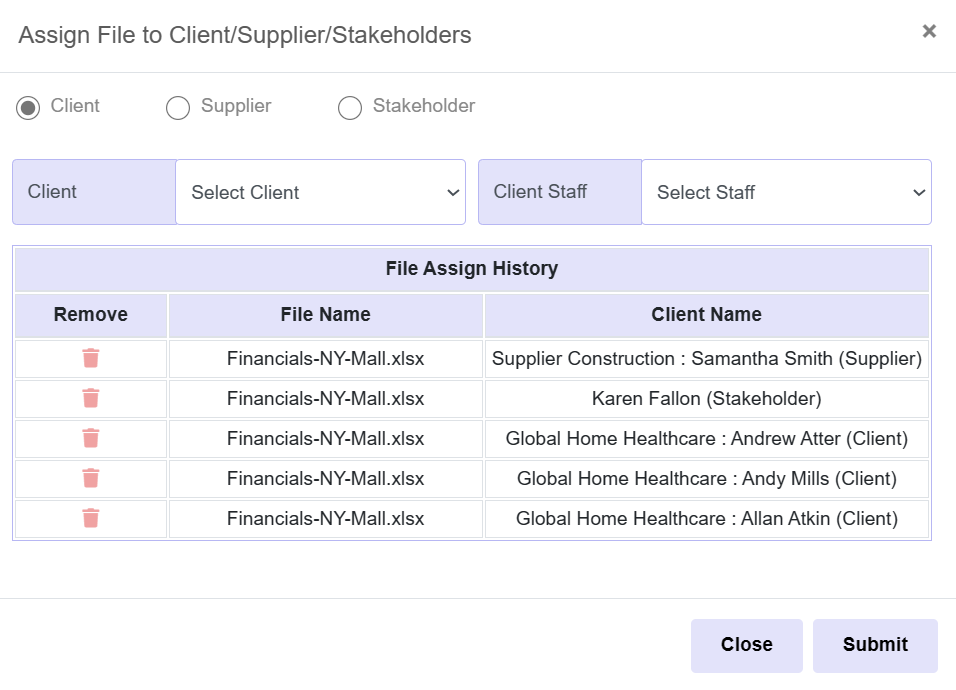Image resolution: width=956 pixels, height=690 pixels.
Task: Dismiss the dialog using the X icon
Action: (929, 30)
